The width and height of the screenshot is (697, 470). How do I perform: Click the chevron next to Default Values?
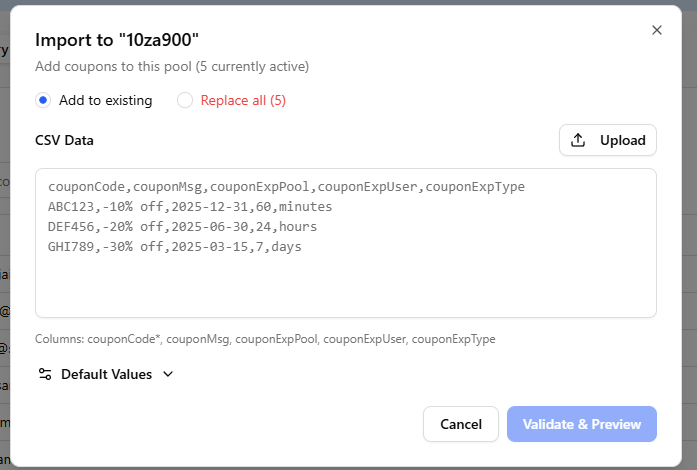168,374
